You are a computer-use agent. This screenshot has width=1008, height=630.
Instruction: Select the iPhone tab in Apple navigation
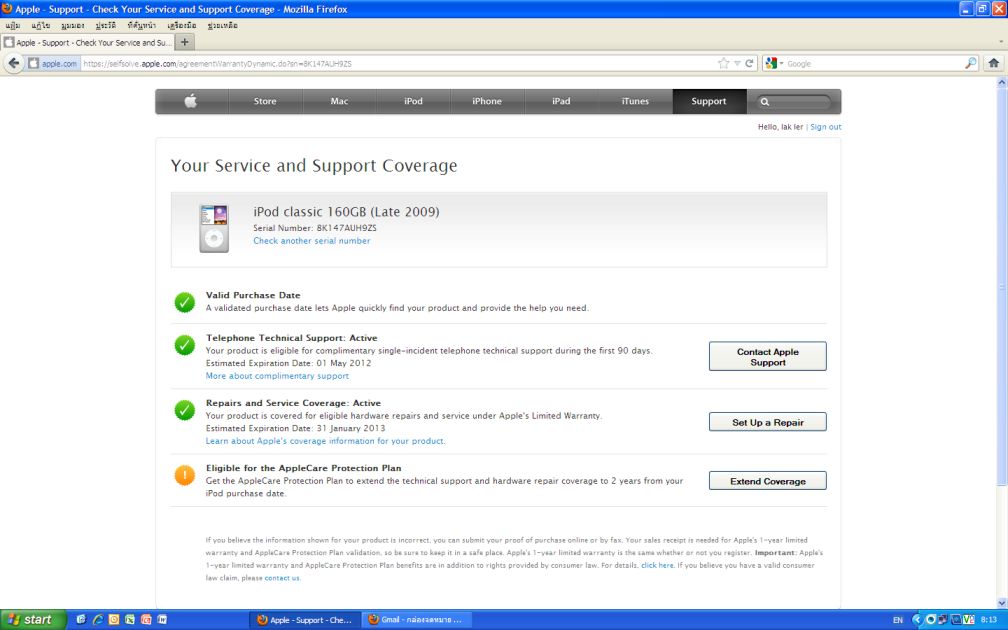point(487,101)
